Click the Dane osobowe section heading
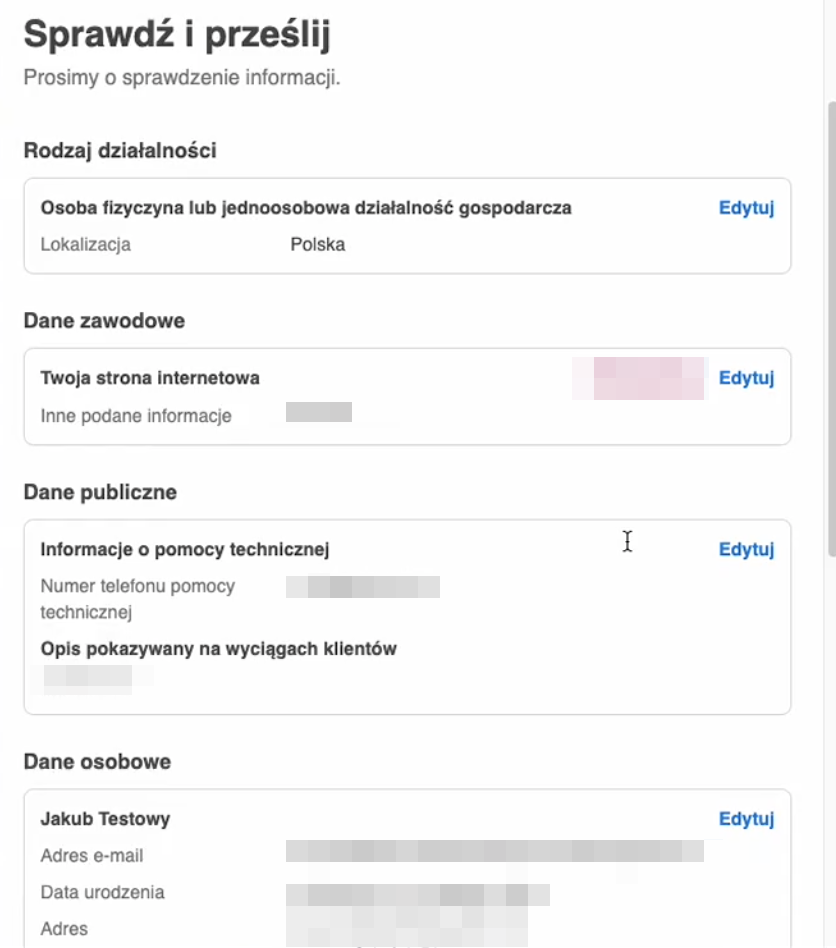 97,762
